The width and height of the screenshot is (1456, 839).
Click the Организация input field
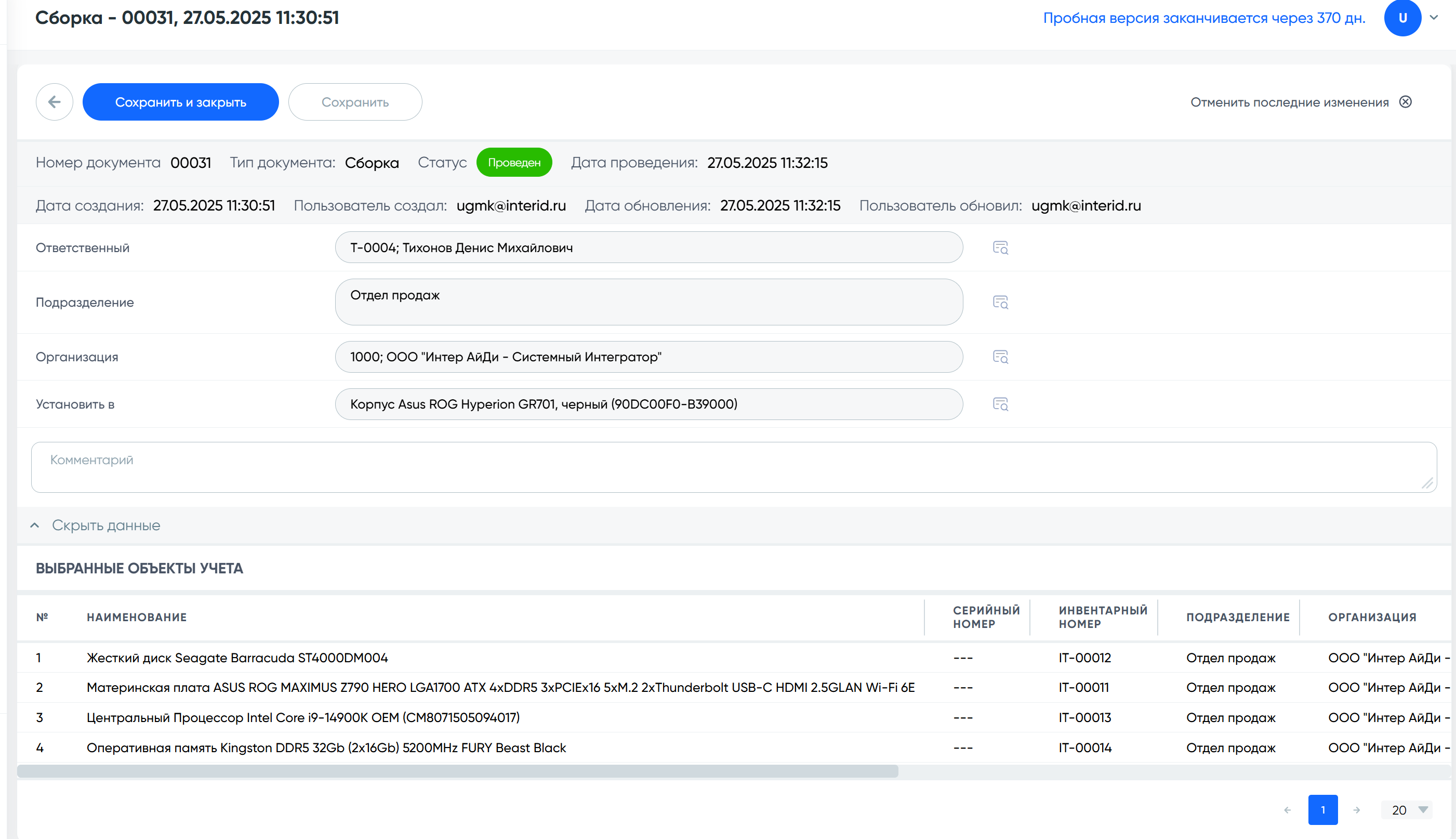tap(648, 357)
